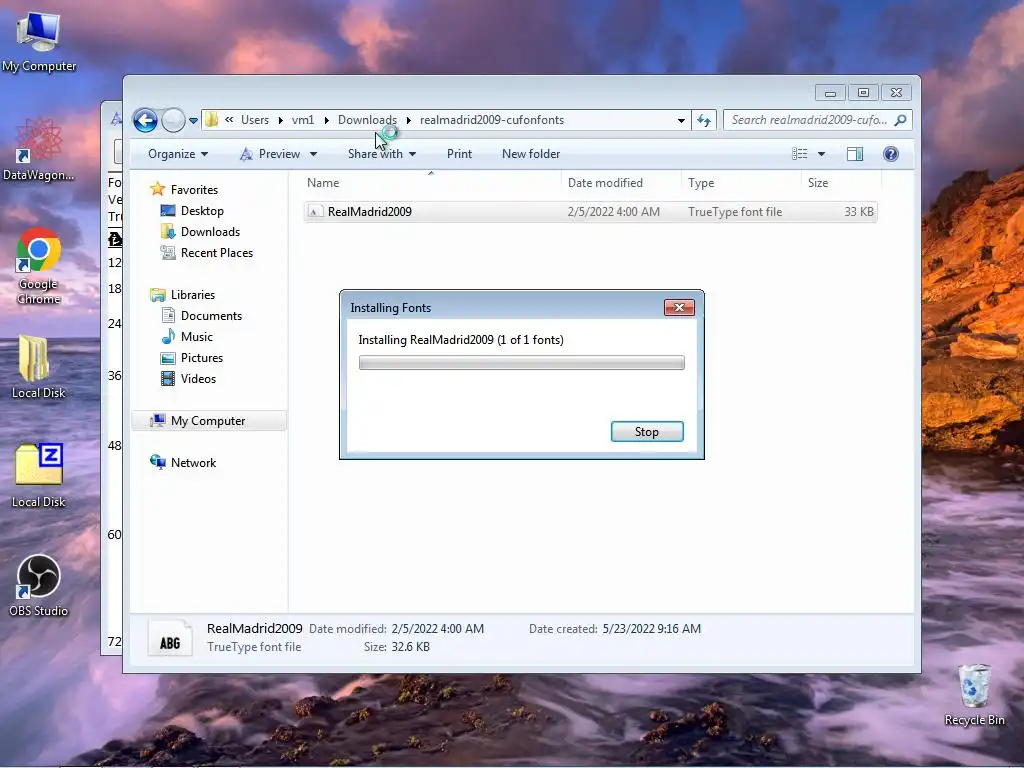Toggle the preview pane button

(855, 154)
